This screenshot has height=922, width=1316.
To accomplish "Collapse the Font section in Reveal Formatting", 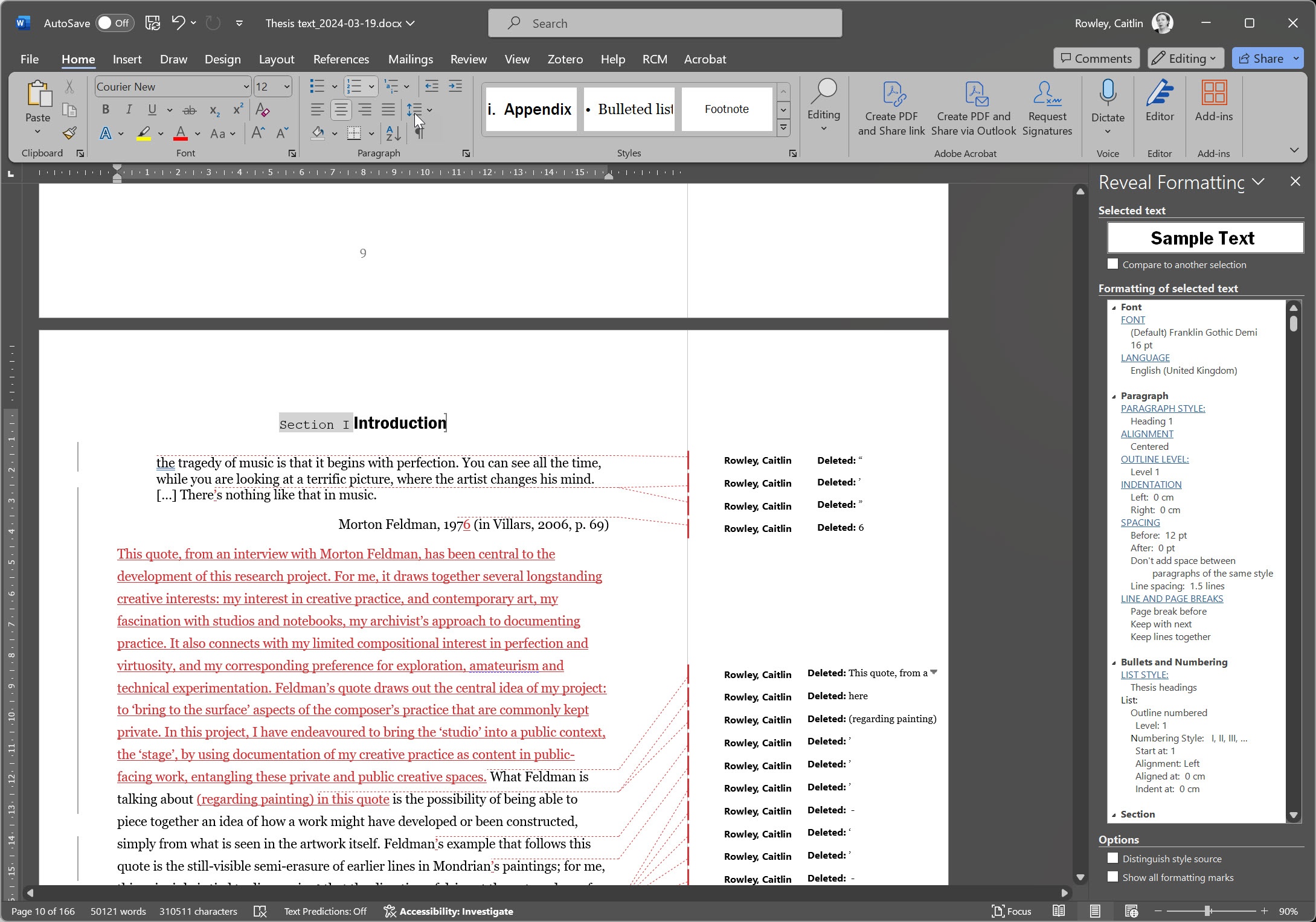I will (1114, 307).
